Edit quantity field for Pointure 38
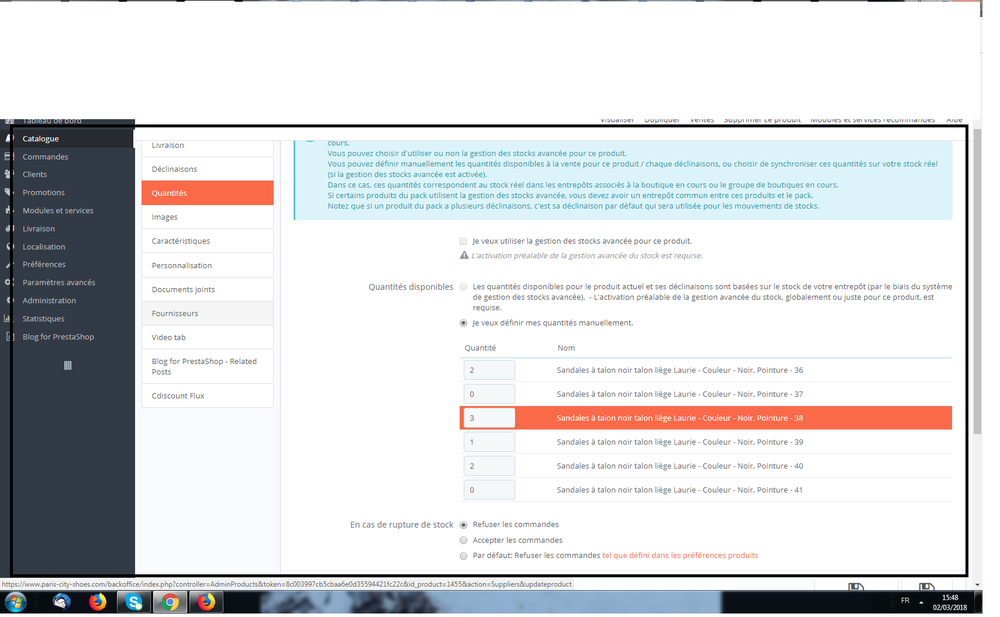The width and height of the screenshot is (1000, 617). (489, 418)
